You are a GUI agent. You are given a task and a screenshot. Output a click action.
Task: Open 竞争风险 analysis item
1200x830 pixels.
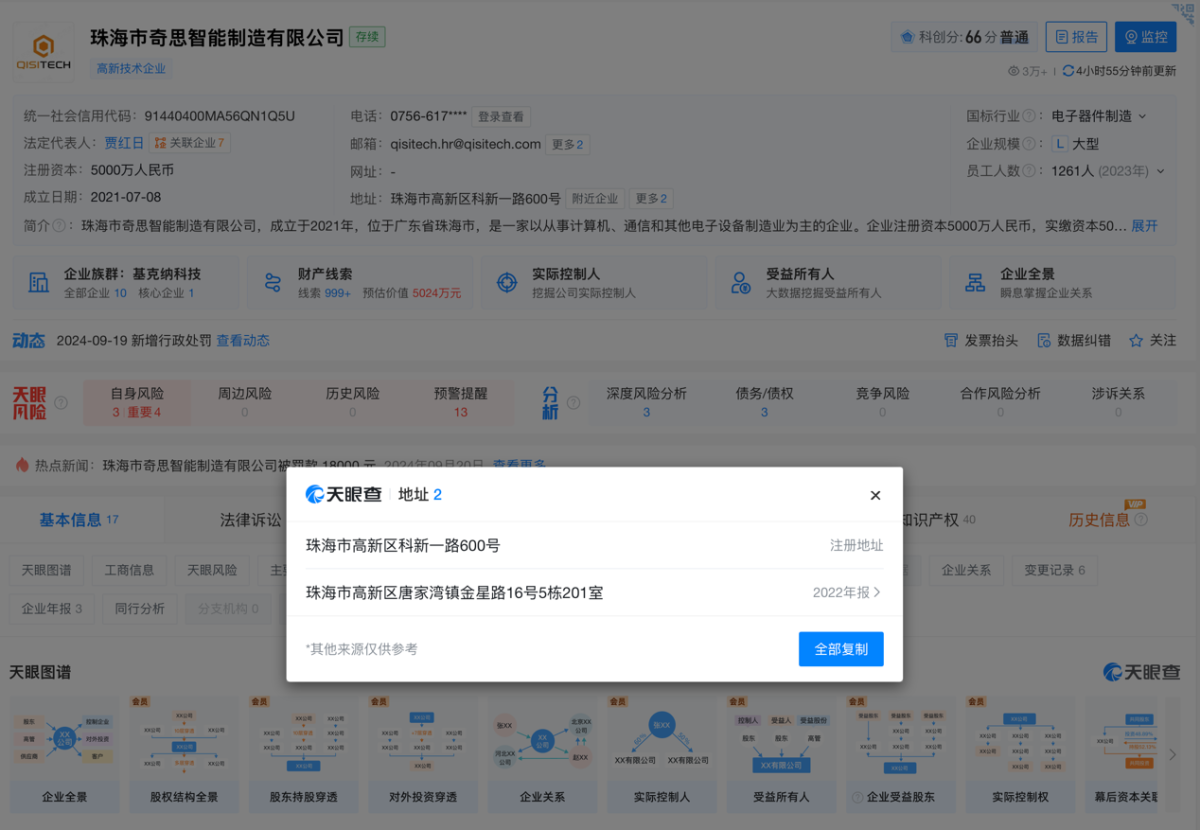click(x=883, y=402)
